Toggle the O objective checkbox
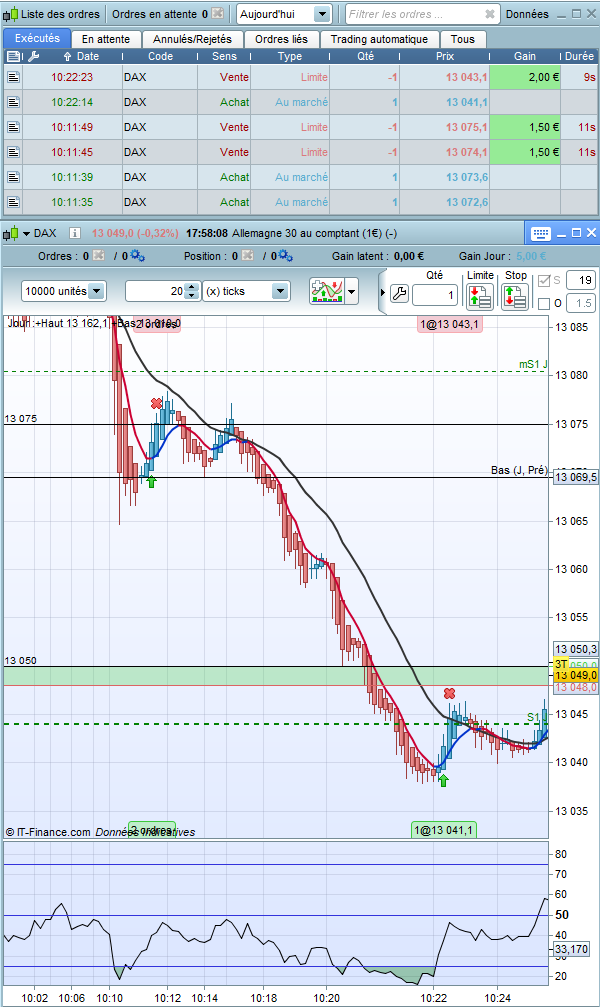The width and height of the screenshot is (600, 1007). pos(544,303)
